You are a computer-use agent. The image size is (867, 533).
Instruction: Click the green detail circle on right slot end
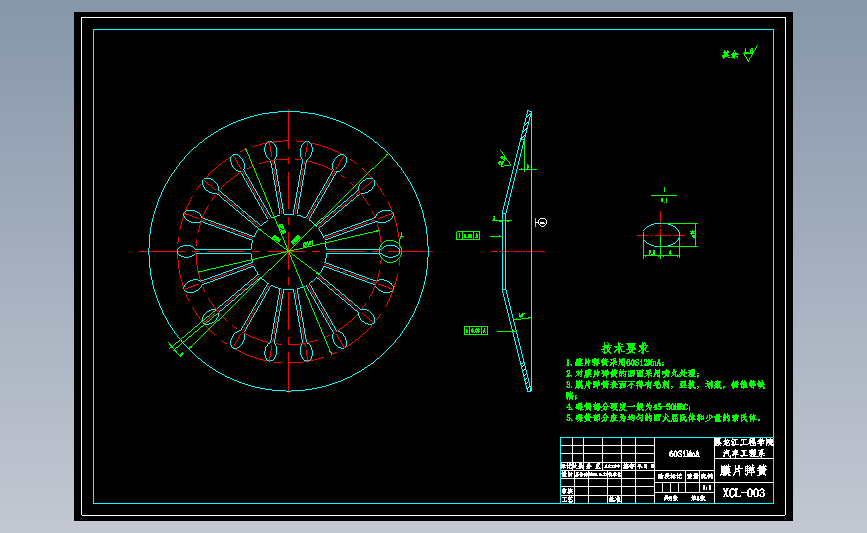click(390, 251)
